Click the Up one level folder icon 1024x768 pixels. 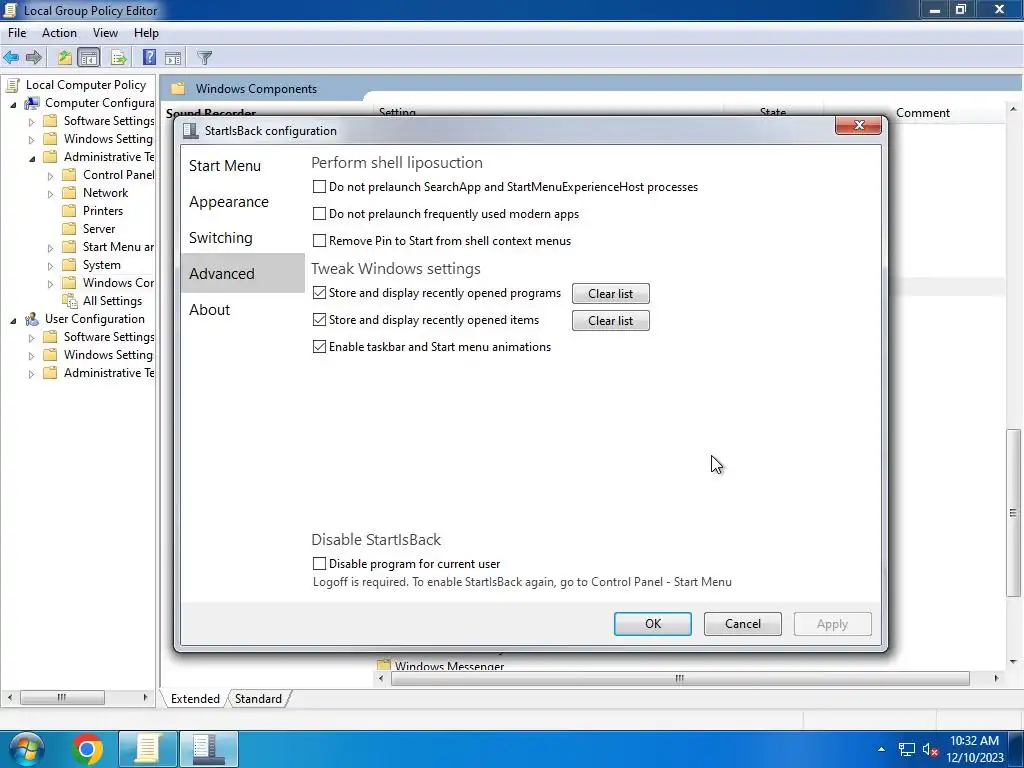pyautogui.click(x=64, y=57)
